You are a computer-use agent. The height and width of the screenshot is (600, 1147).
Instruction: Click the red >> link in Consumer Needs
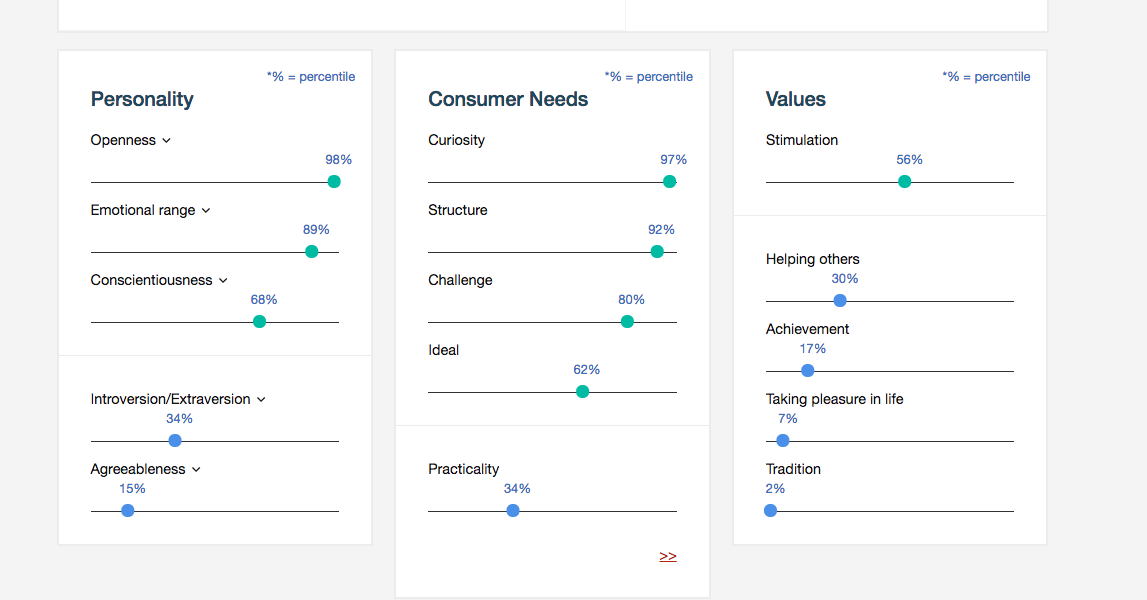(668, 556)
